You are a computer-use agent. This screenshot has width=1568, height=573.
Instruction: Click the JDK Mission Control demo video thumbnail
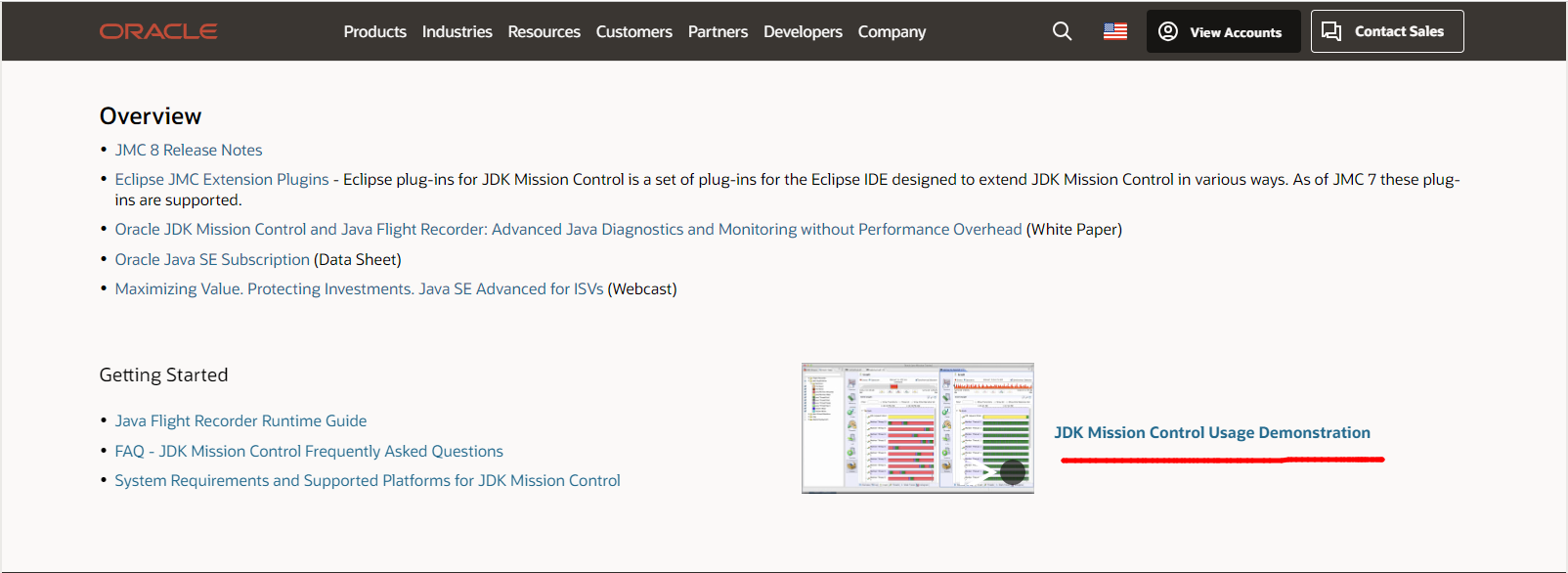pyautogui.click(x=918, y=428)
